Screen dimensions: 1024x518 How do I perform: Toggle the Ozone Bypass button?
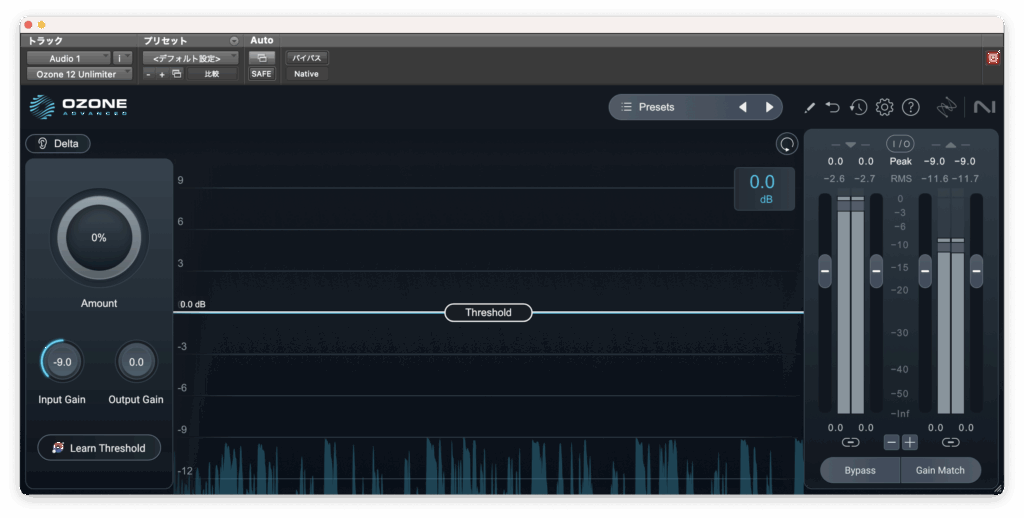click(859, 470)
